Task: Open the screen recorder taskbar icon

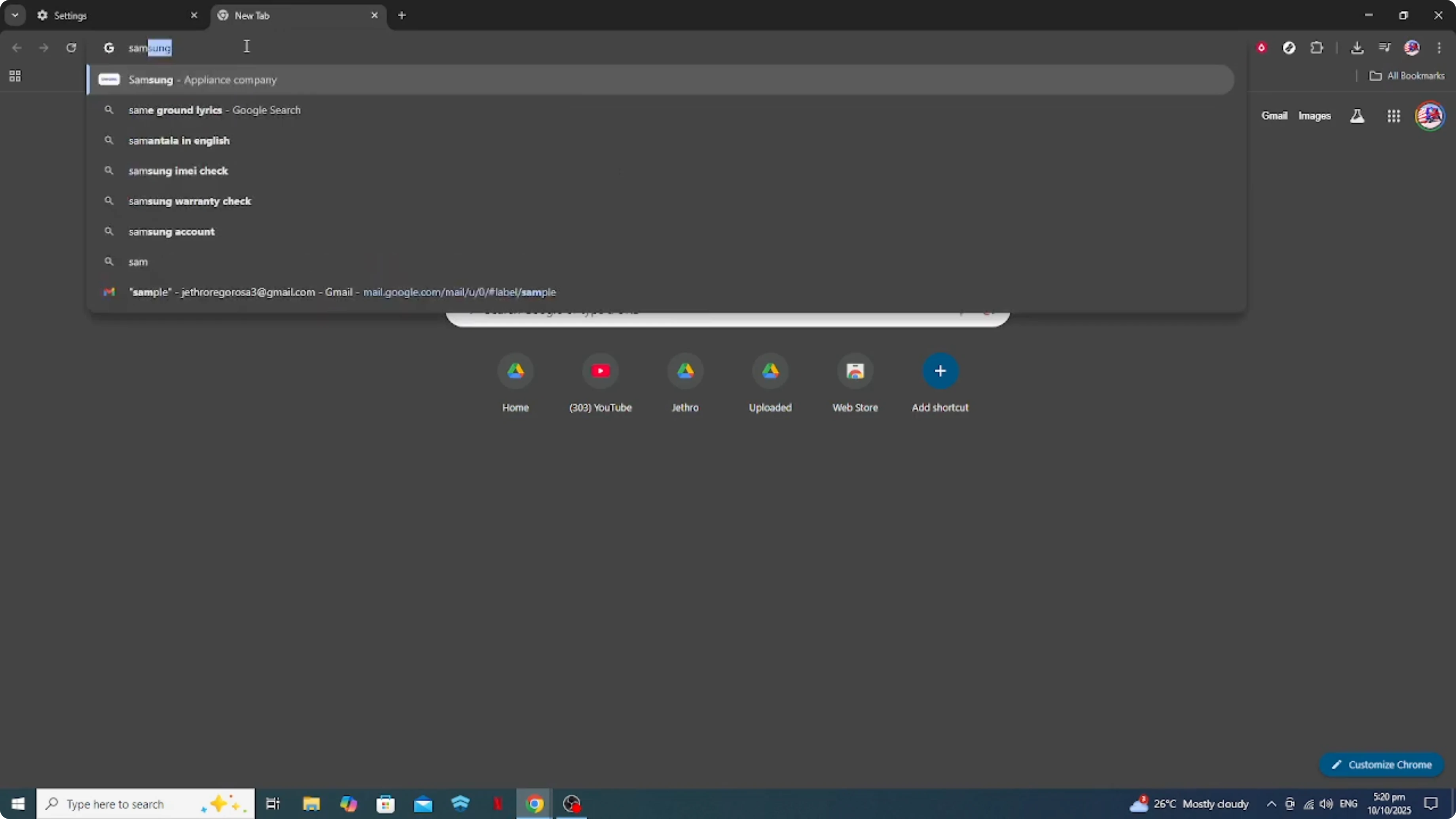Action: [572, 804]
